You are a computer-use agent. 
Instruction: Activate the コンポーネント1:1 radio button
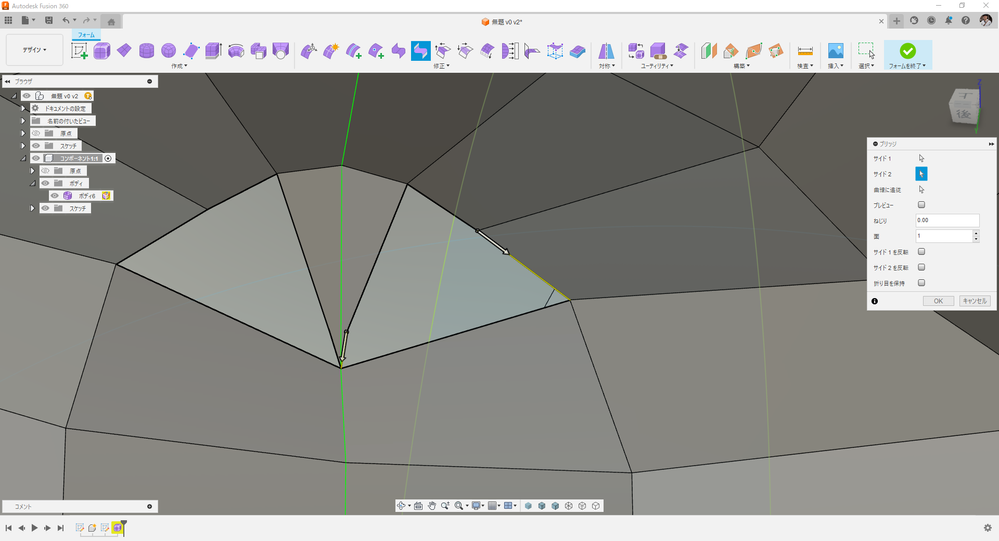coord(108,158)
